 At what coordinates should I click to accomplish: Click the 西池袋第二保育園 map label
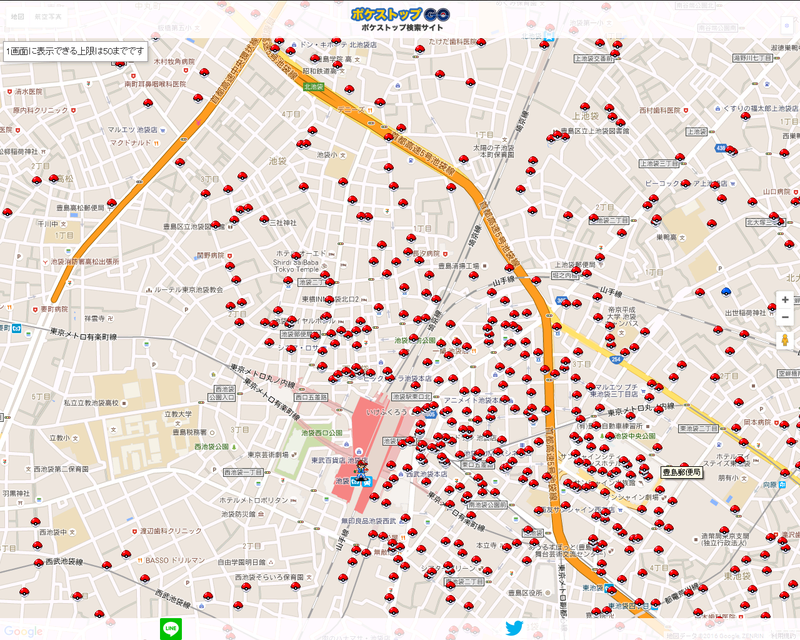(x=61, y=469)
